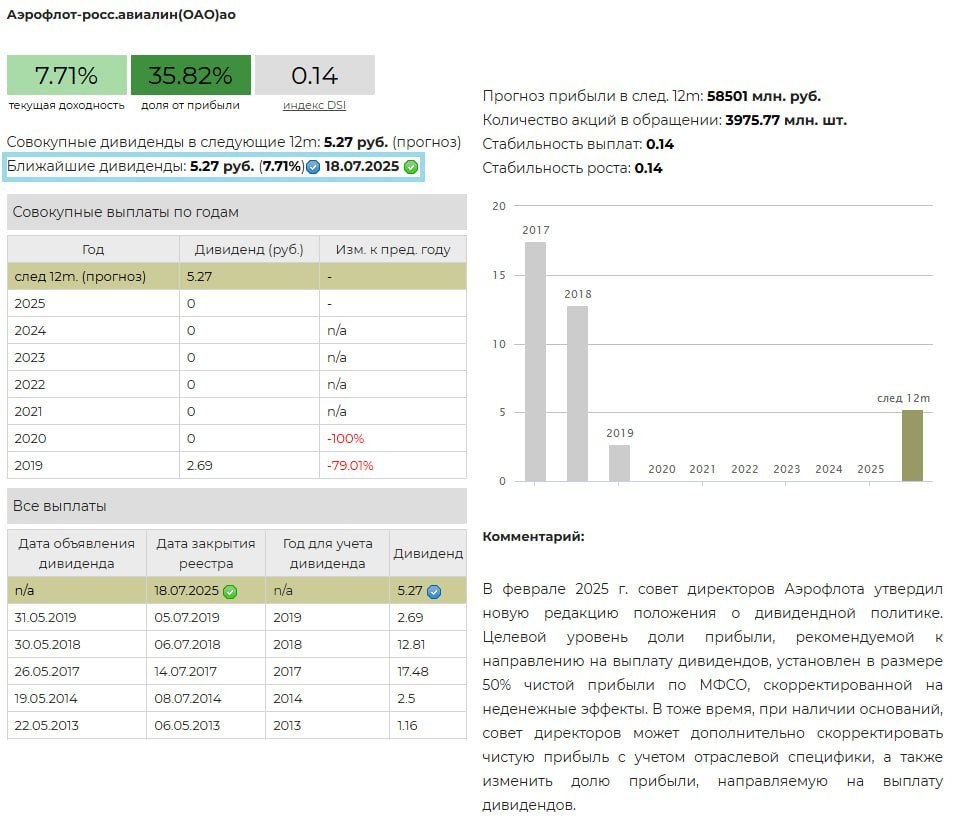This screenshot has width=955, height=830.
Task: Click the red -79.01% change value
Action: click(350, 465)
